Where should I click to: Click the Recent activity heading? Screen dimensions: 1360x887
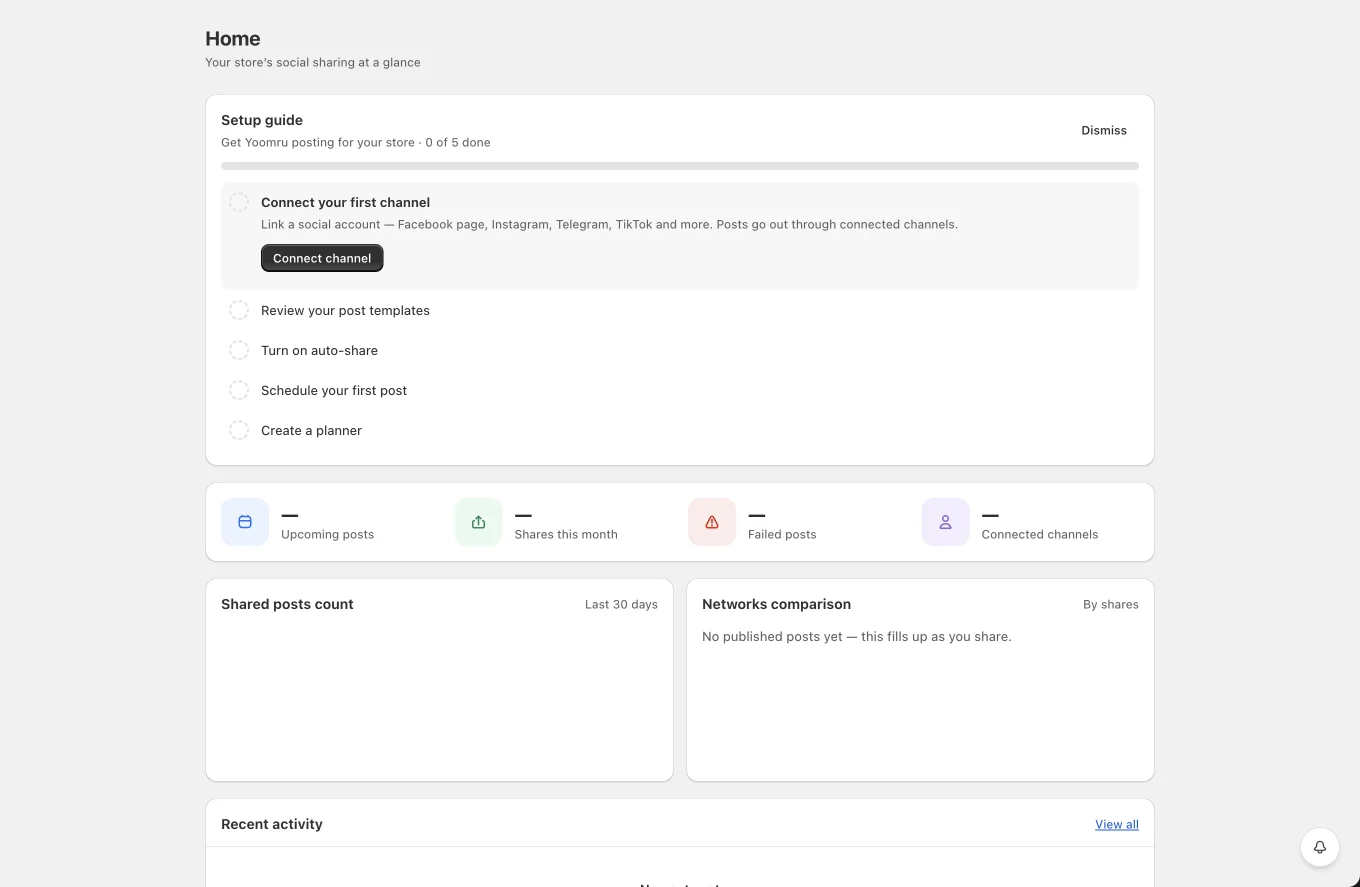point(272,824)
